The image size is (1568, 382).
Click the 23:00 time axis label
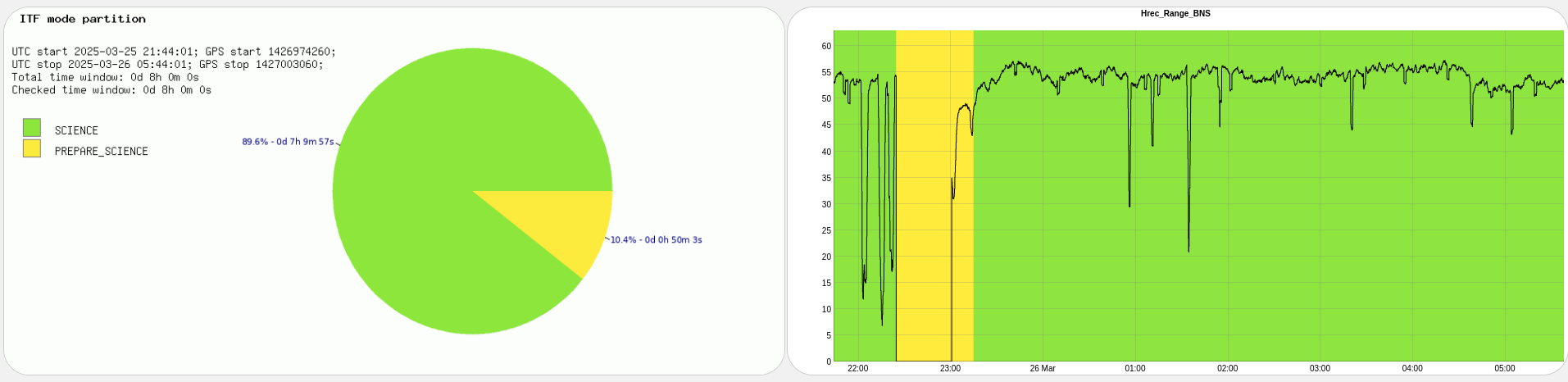[x=950, y=369]
